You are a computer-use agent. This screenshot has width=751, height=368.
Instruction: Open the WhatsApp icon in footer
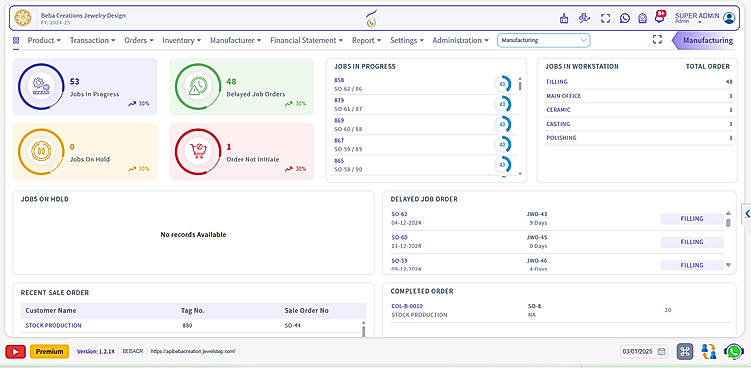pyautogui.click(x=734, y=352)
